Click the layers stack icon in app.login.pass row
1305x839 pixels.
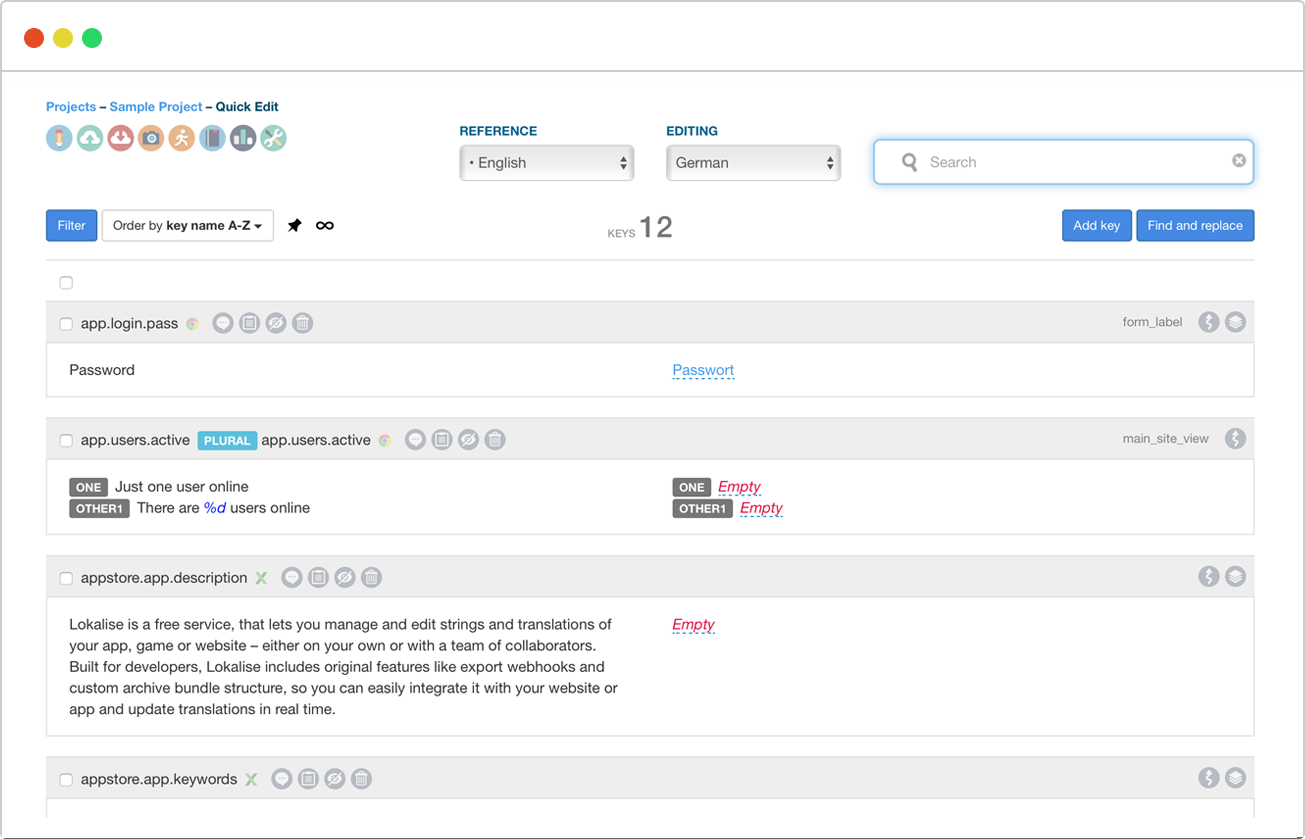click(x=1236, y=322)
